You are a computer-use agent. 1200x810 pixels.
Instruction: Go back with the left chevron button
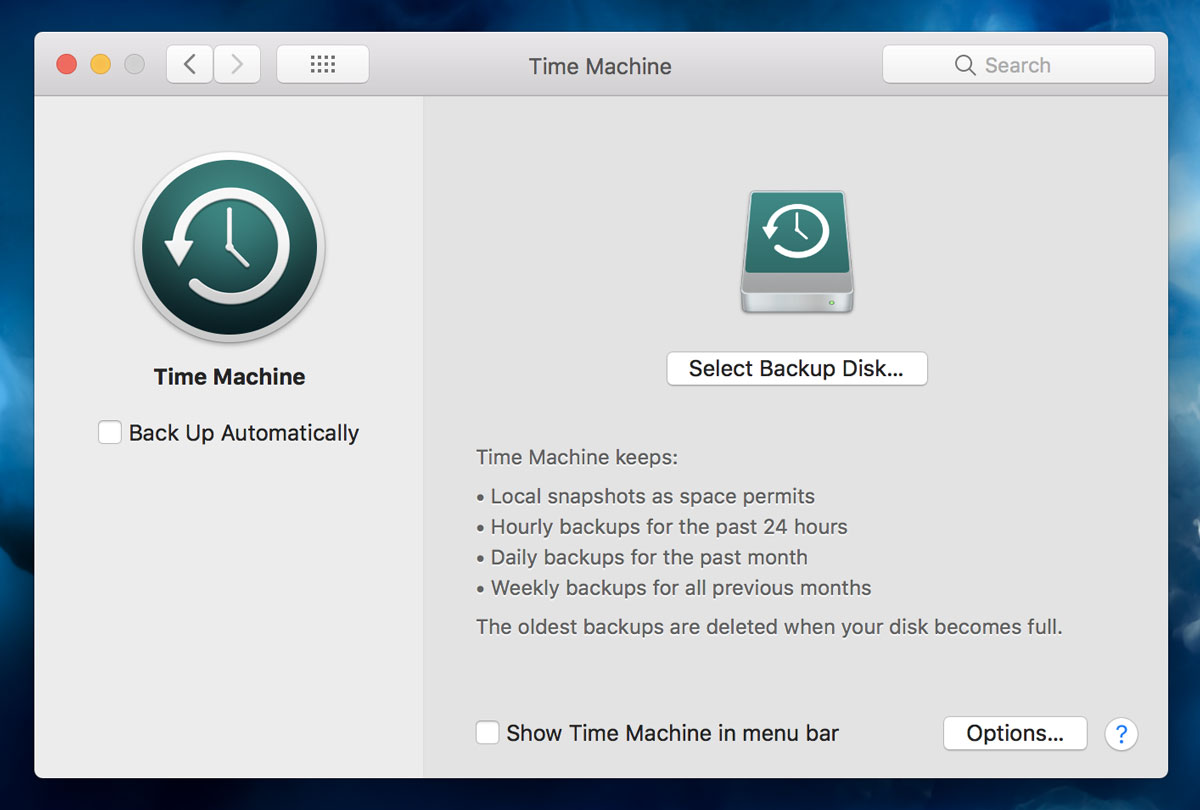click(190, 65)
